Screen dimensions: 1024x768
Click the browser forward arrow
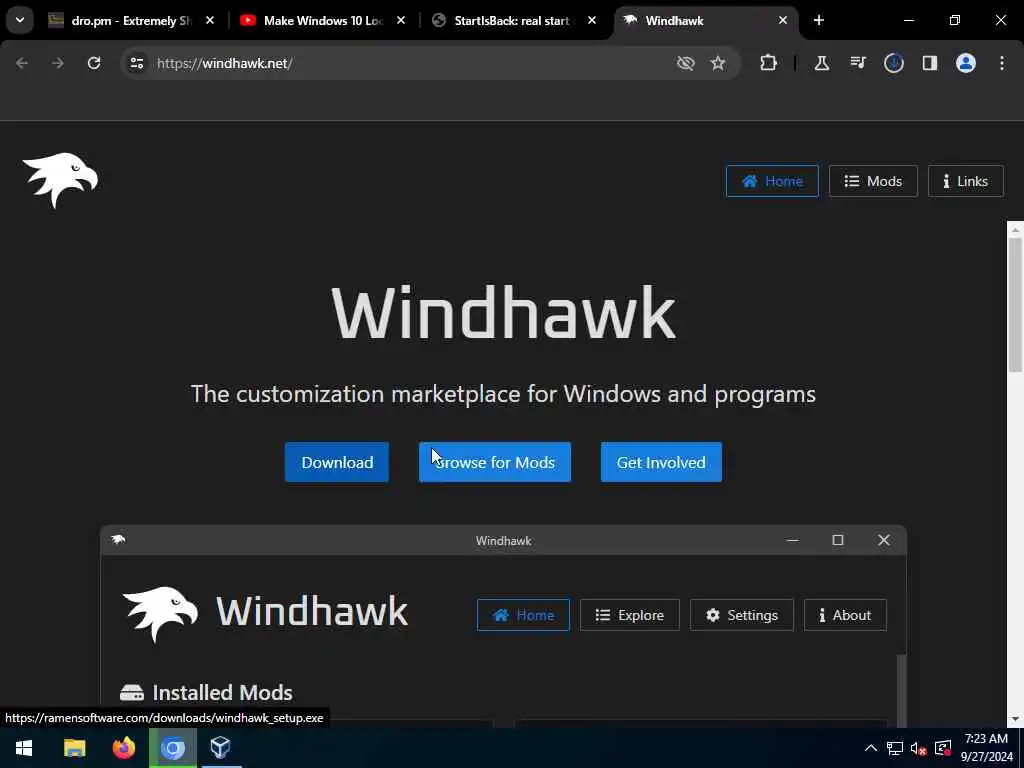(57, 63)
